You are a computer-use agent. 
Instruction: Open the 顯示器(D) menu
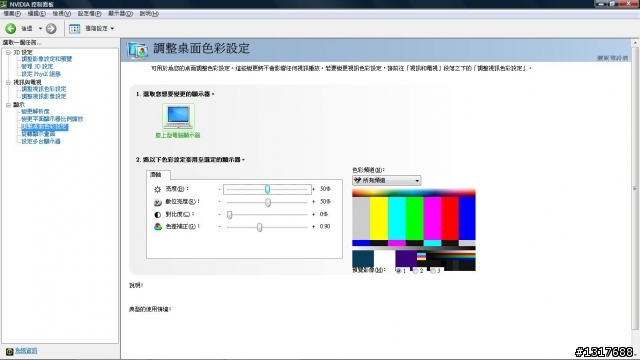(120, 13)
